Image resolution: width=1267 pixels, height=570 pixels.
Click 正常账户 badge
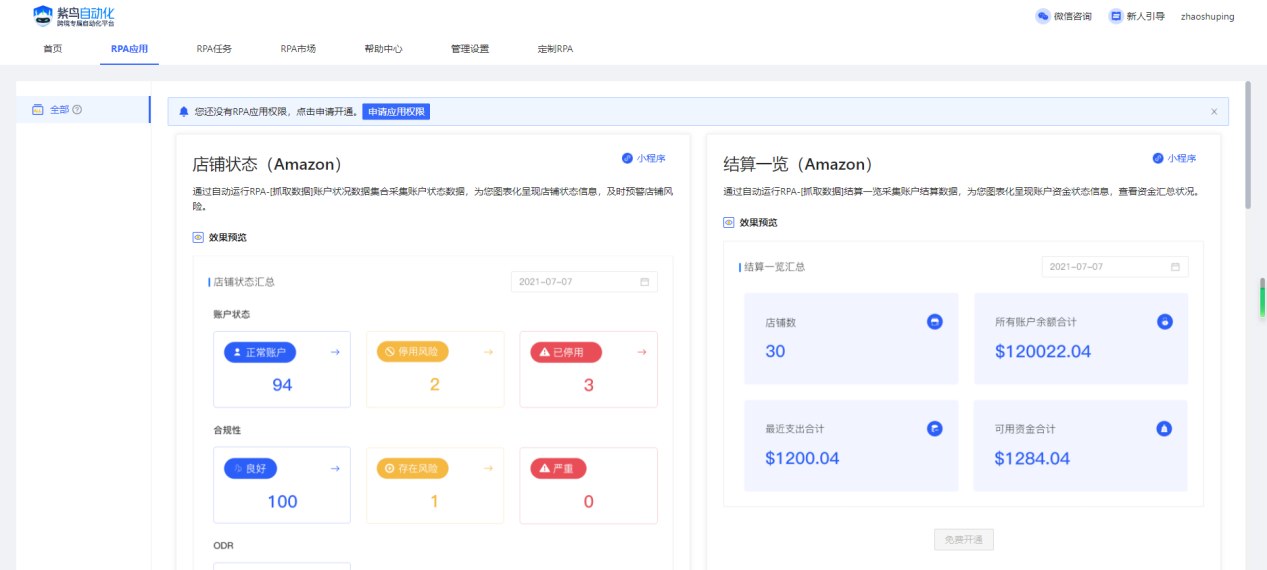click(260, 352)
